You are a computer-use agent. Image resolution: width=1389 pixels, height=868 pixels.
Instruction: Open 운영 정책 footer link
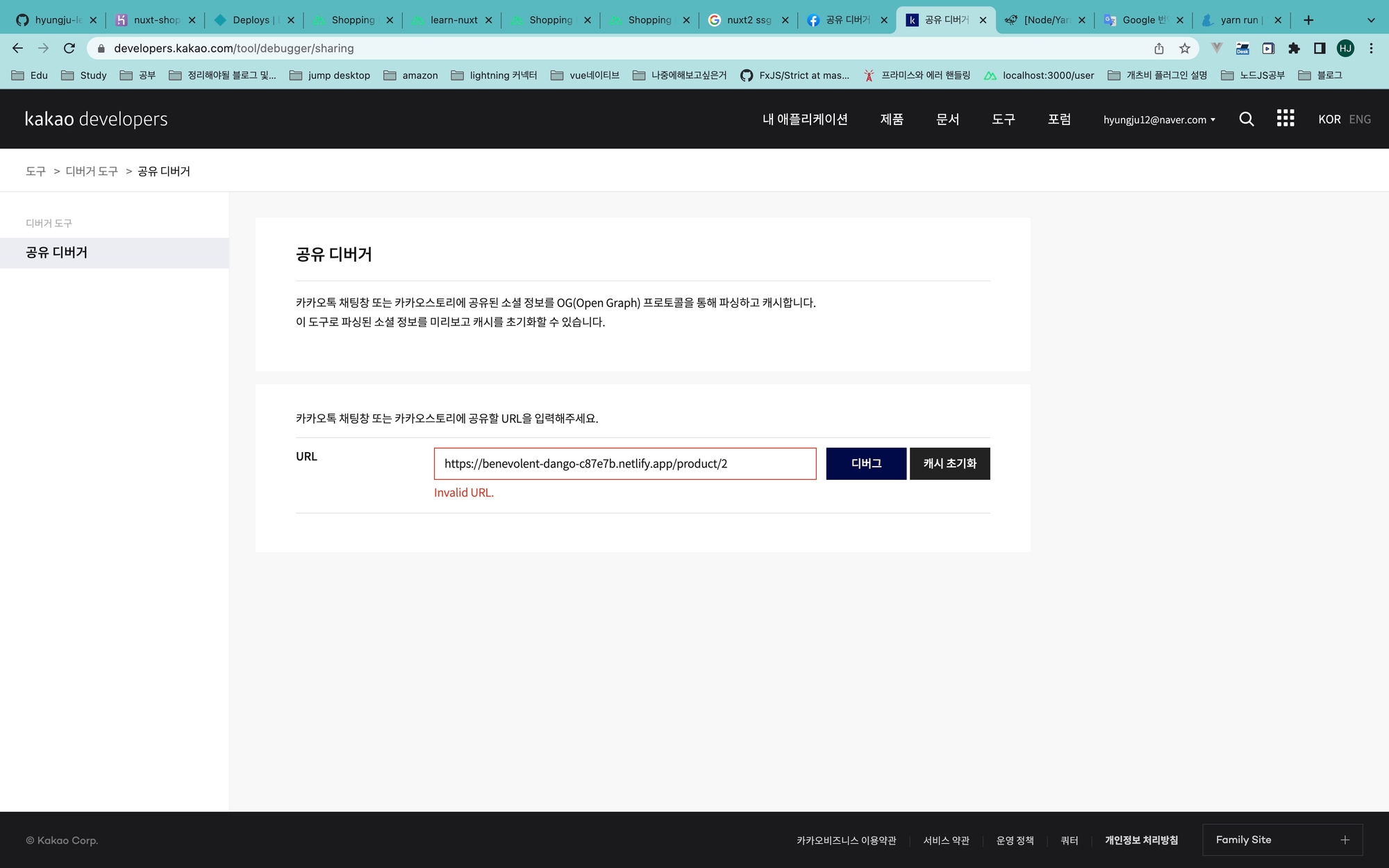[x=1015, y=840]
